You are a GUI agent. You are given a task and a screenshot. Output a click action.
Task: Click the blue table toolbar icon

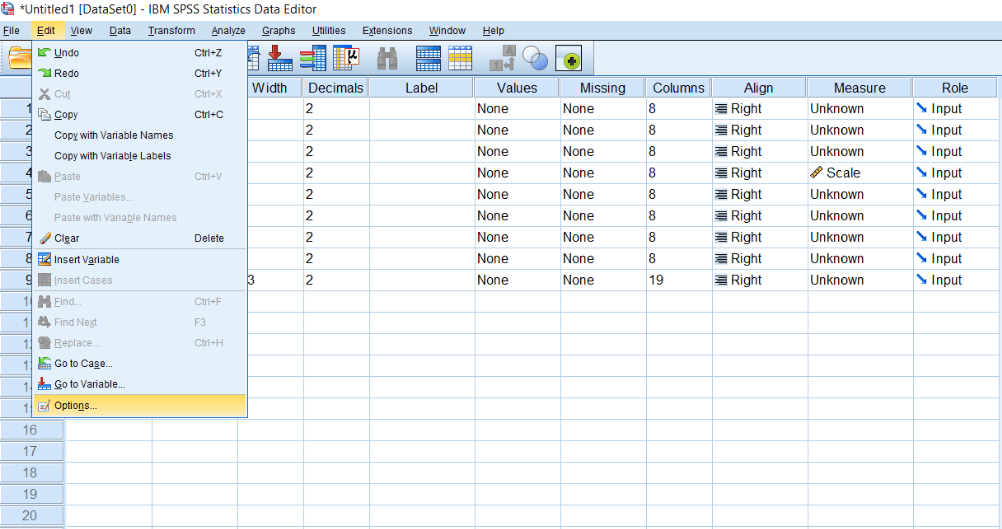click(x=428, y=59)
